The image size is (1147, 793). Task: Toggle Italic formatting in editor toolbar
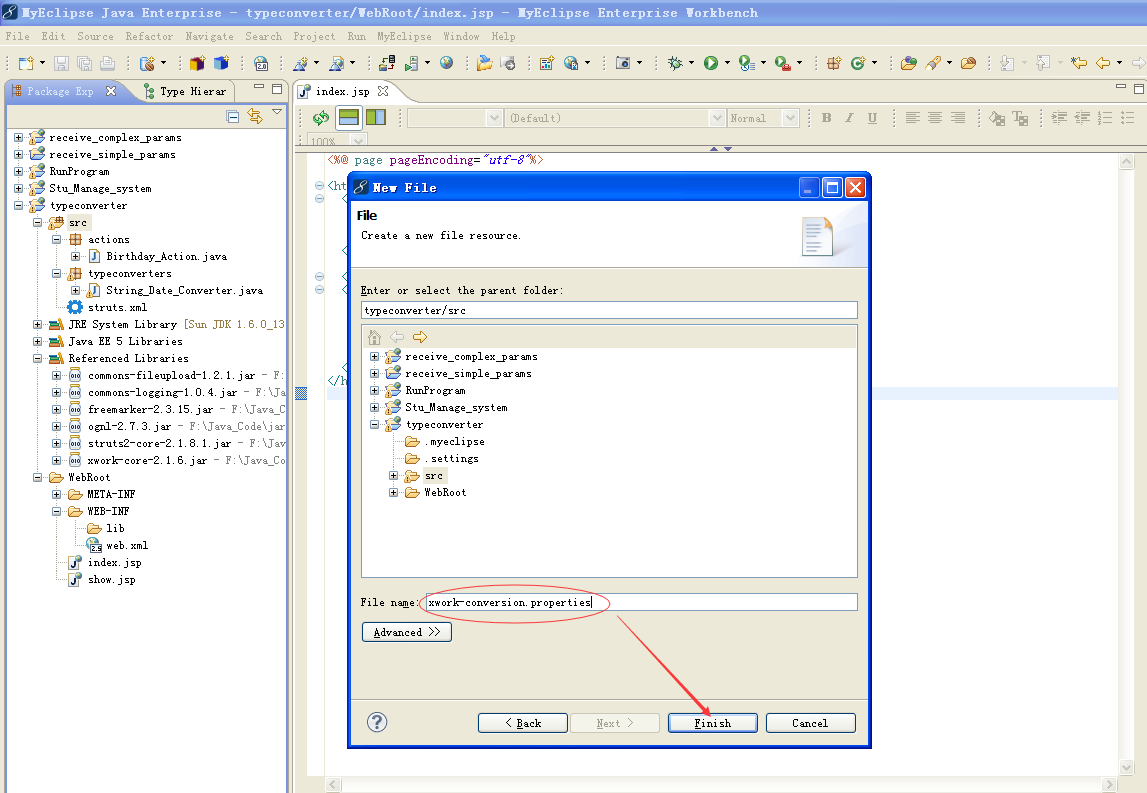click(x=849, y=118)
